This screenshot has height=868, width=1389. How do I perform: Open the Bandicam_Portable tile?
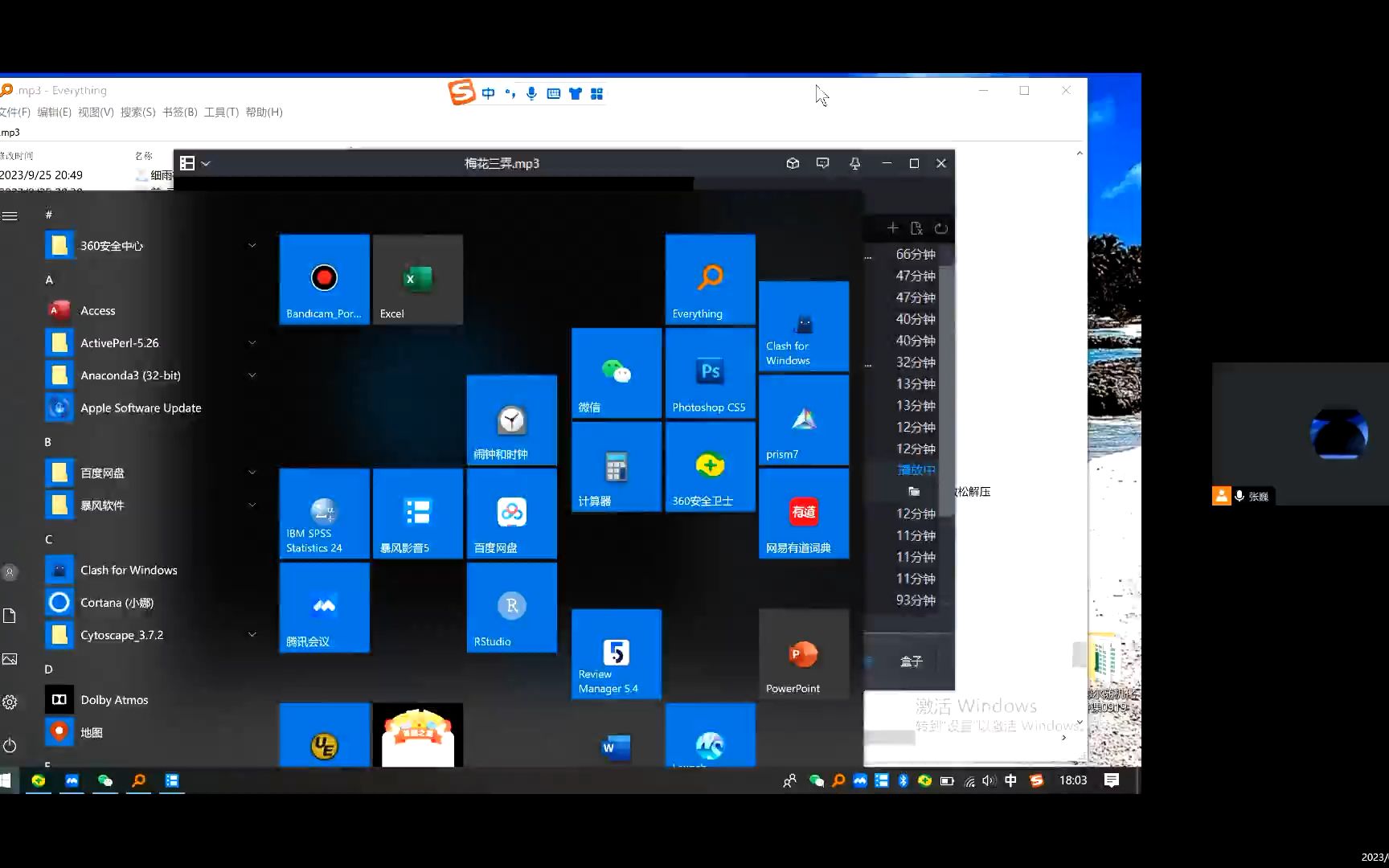(324, 280)
